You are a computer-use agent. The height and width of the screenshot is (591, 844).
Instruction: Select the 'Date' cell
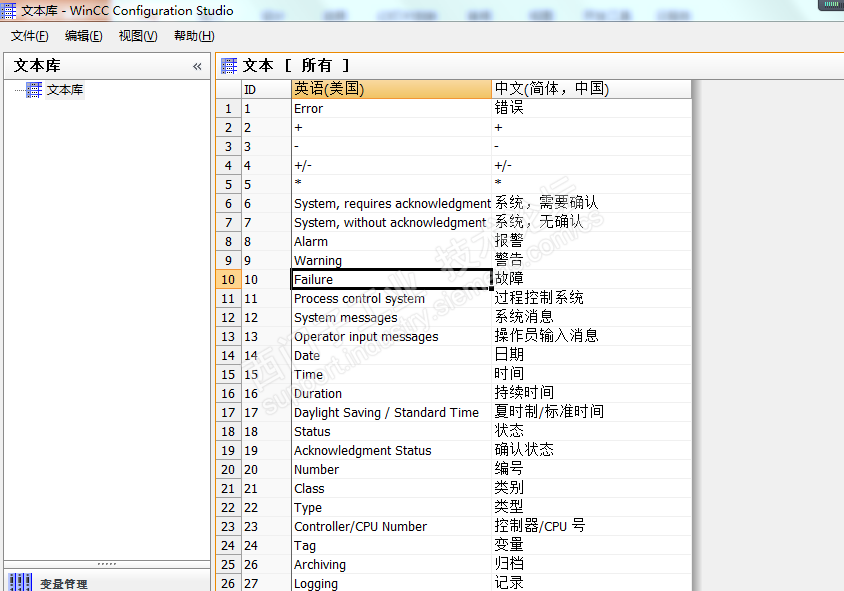391,356
